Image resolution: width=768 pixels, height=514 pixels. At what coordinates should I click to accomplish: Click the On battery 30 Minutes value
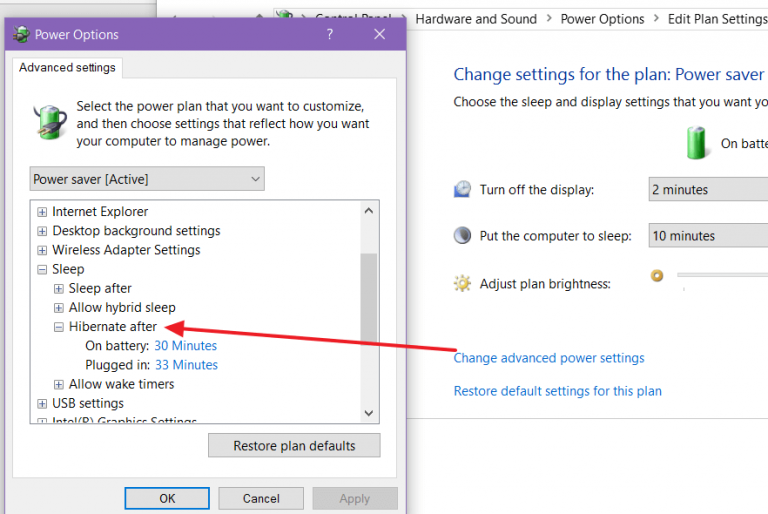185,346
